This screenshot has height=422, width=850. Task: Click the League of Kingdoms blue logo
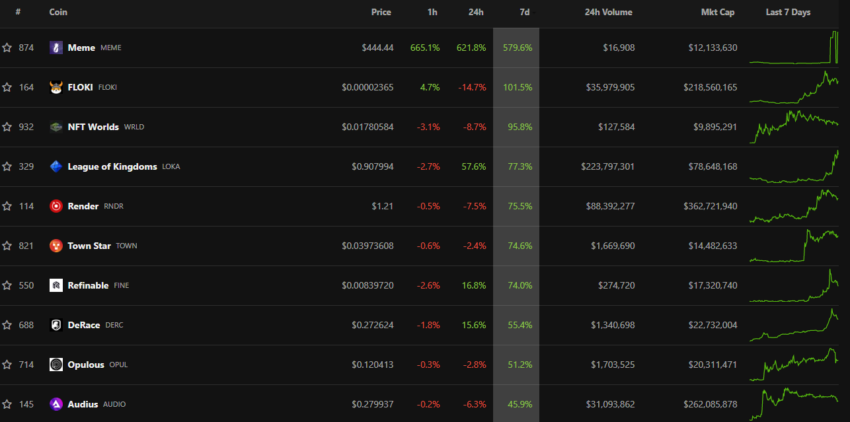tap(56, 167)
